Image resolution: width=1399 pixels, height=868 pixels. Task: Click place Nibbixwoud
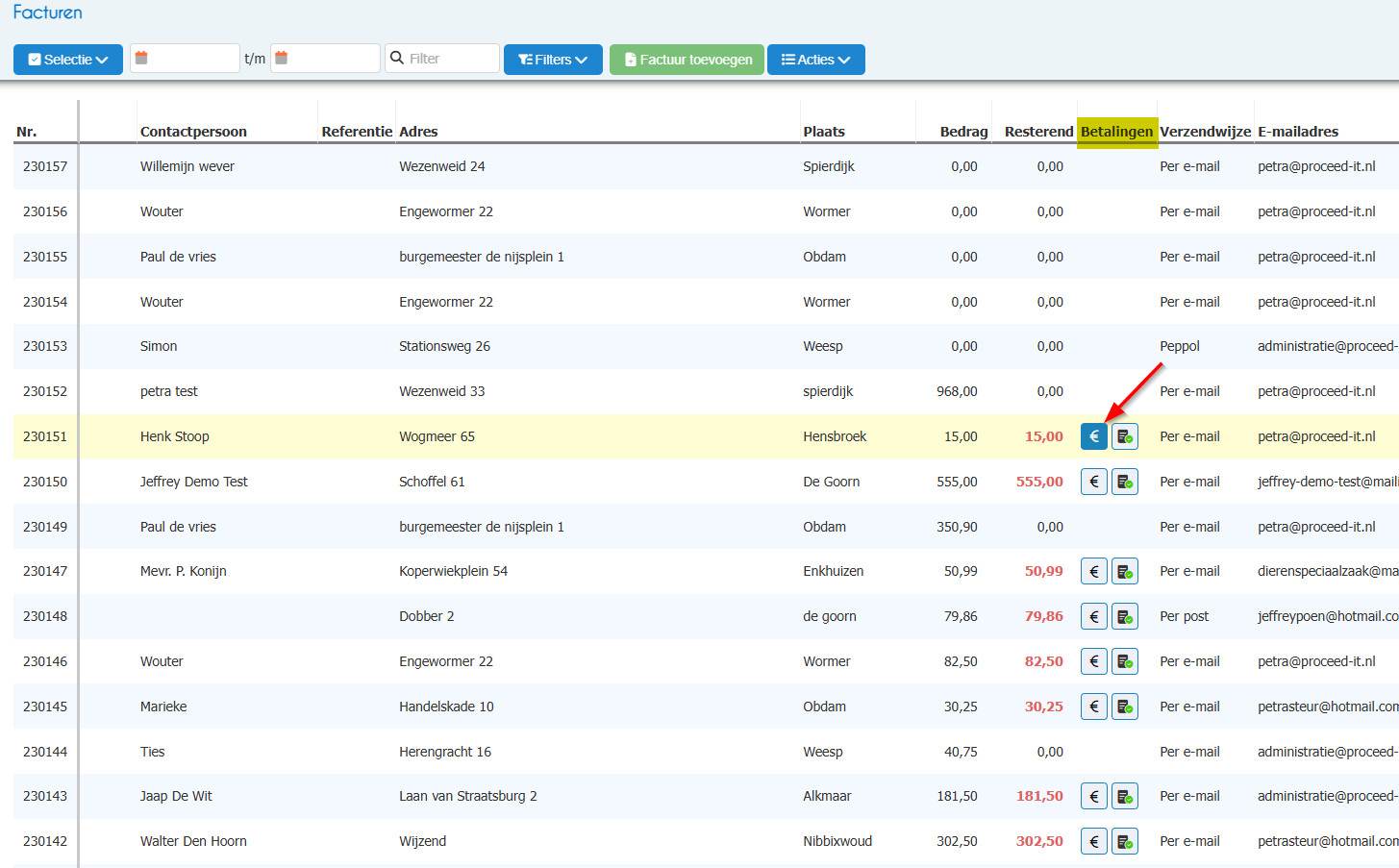point(837,841)
